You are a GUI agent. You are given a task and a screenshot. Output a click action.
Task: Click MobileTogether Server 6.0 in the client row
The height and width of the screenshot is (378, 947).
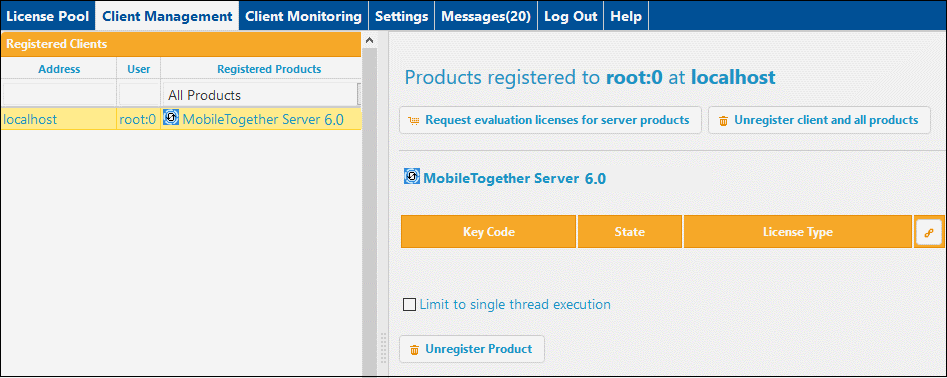263,120
